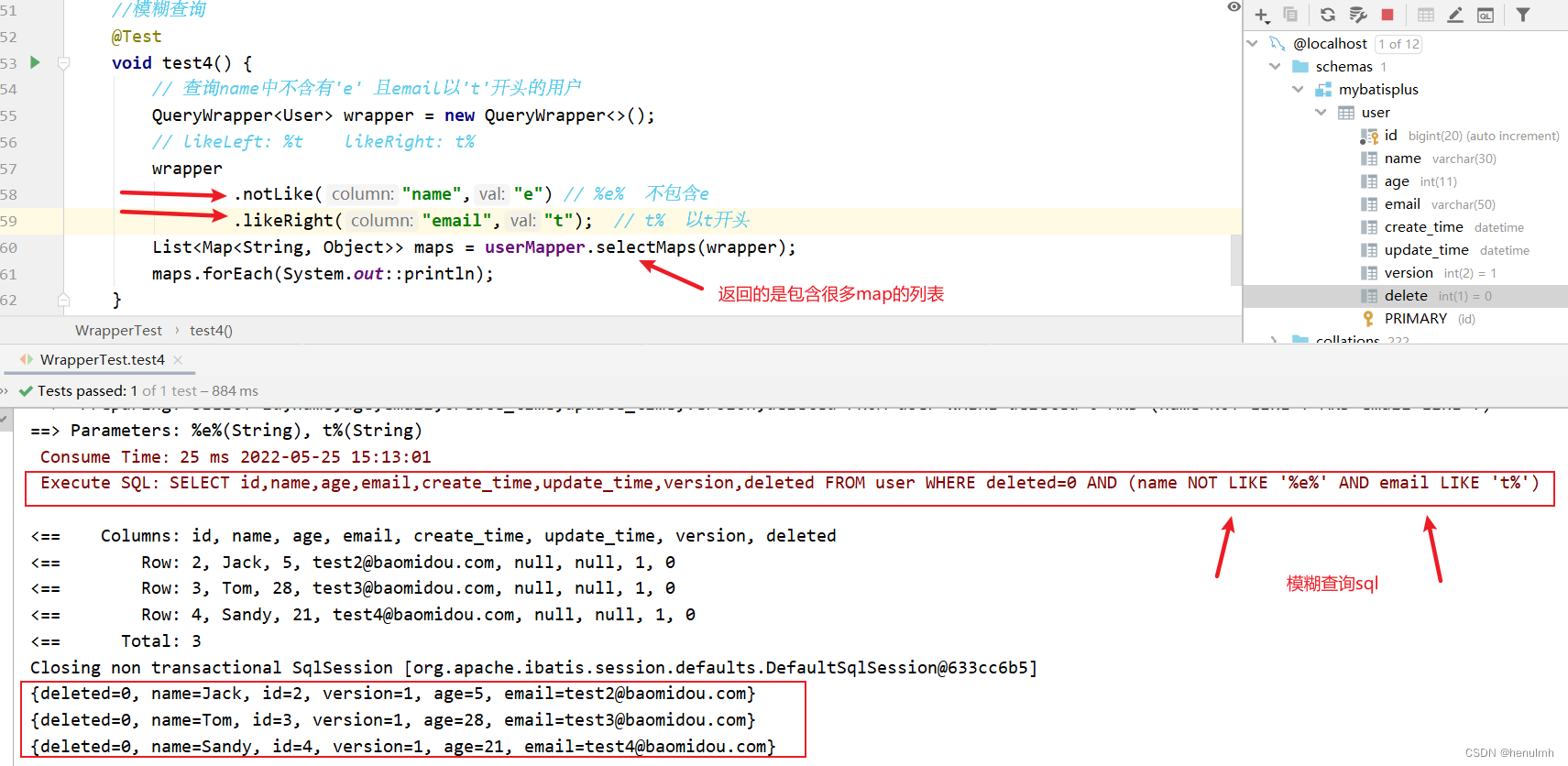Screen dimensions: 1568x766
Task: Collapse the @localhost data source node
Action: click(x=1253, y=43)
